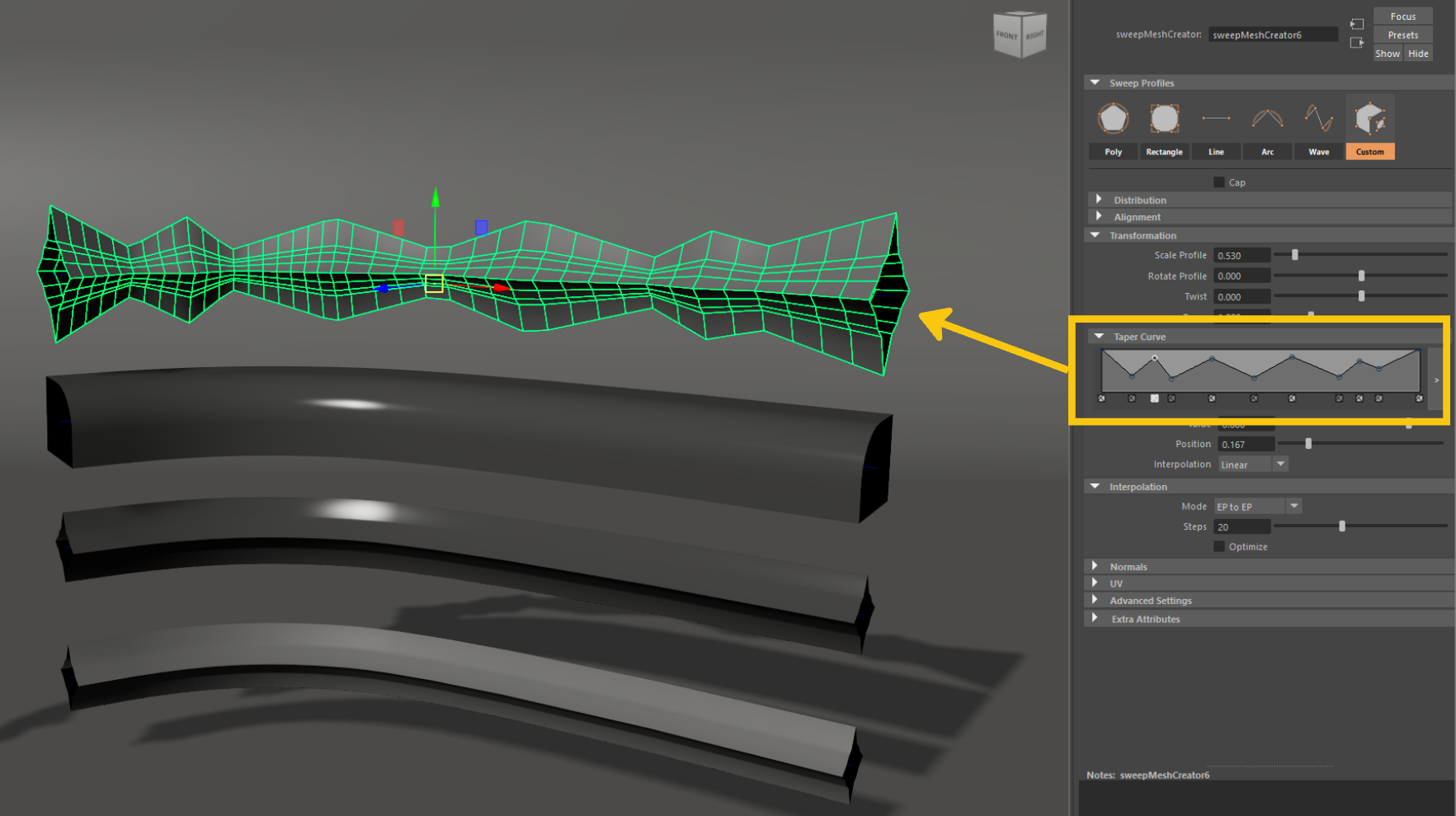Click the Custom sweep profile icon

pos(1369,120)
